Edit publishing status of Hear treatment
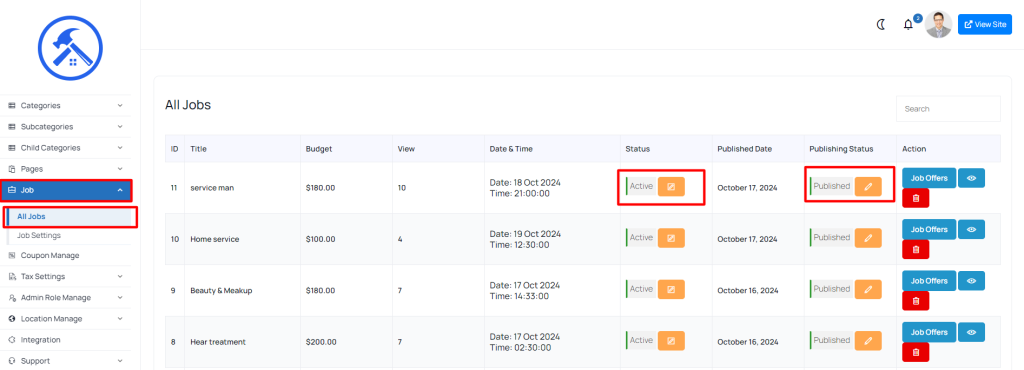The height and width of the screenshot is (370, 1024). point(868,341)
